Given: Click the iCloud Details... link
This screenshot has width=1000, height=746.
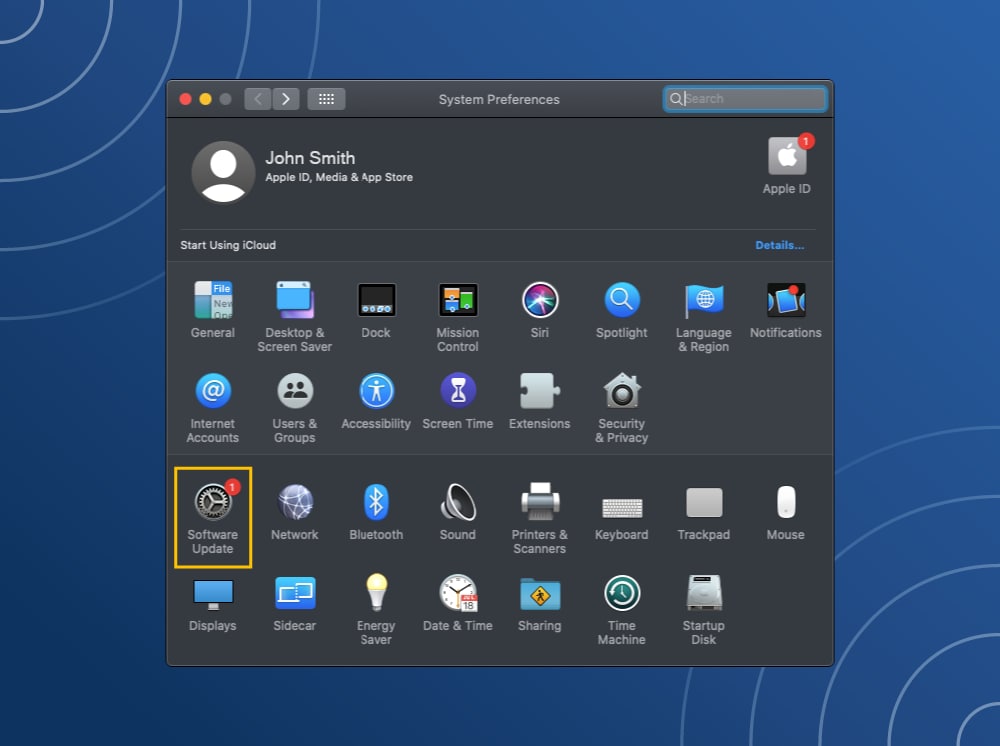Looking at the screenshot, I should click(779, 245).
